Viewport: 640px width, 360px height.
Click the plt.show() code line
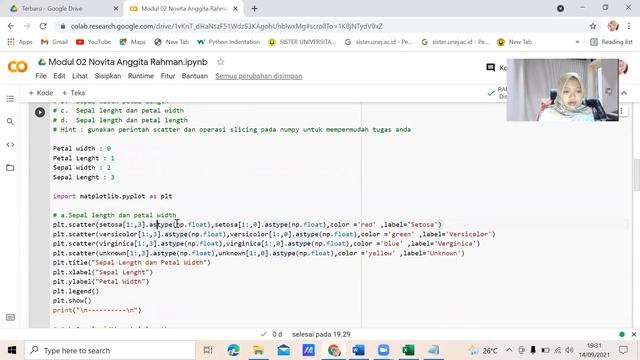coord(72,300)
